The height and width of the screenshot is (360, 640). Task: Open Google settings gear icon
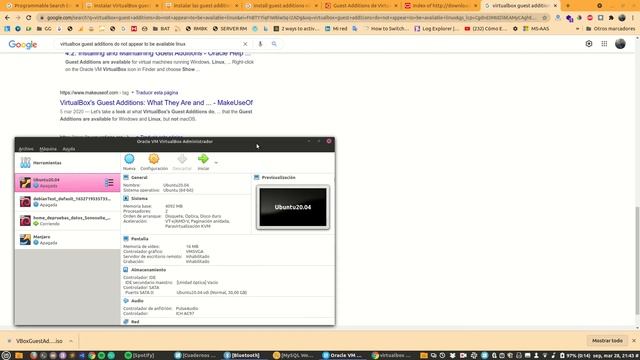click(x=589, y=44)
